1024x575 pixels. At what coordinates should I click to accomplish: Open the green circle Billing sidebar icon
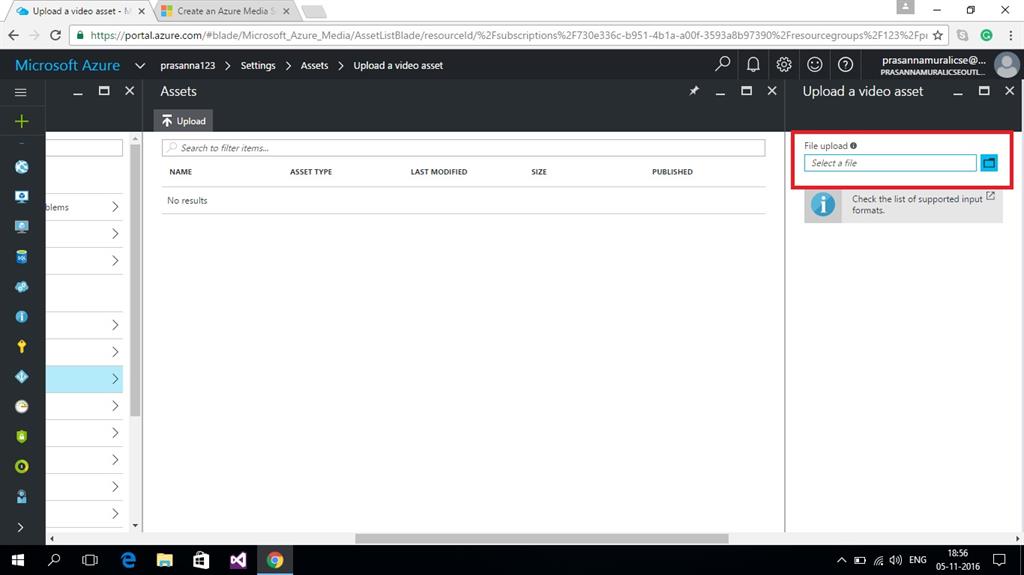[x=22, y=467]
